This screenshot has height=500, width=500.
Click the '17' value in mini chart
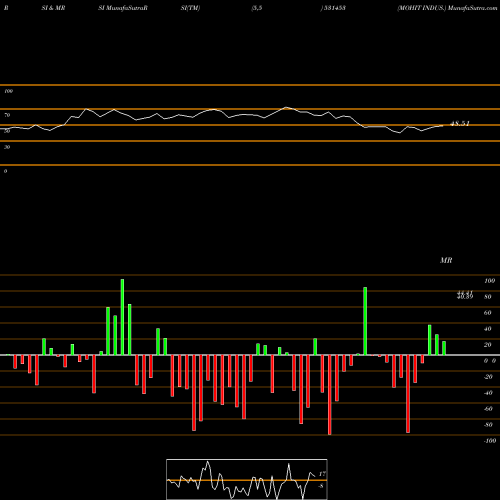pos(322,474)
